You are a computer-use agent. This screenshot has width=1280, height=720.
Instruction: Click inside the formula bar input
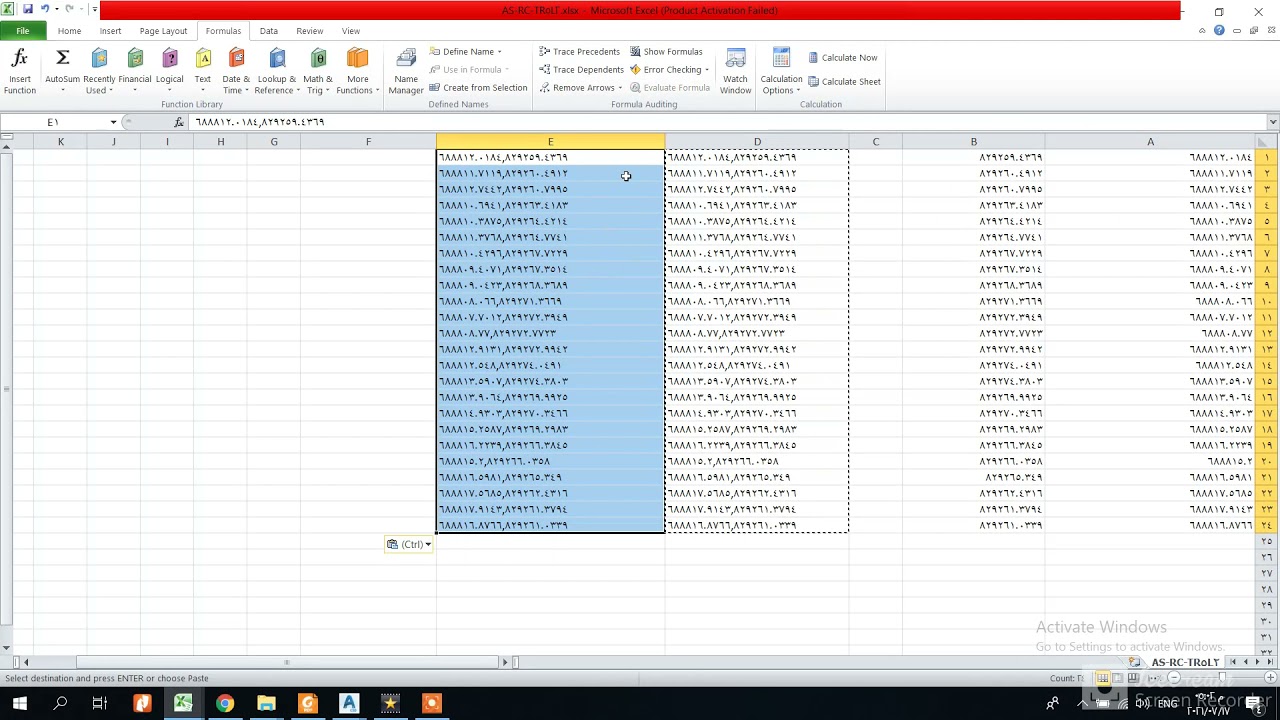coord(725,122)
